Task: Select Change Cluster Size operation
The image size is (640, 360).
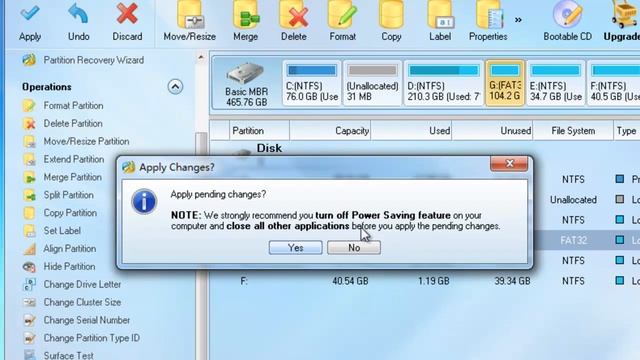Action: 82,302
